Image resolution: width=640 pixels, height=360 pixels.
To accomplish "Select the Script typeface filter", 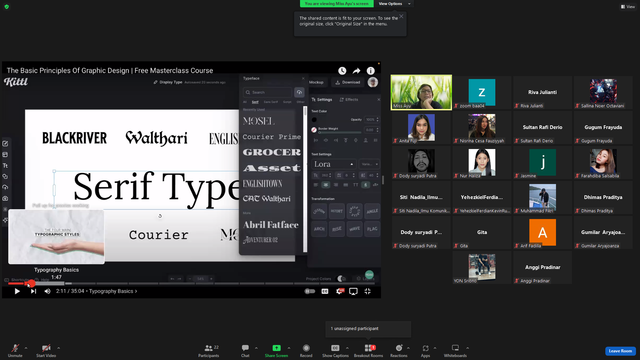I will pyautogui.click(x=287, y=102).
